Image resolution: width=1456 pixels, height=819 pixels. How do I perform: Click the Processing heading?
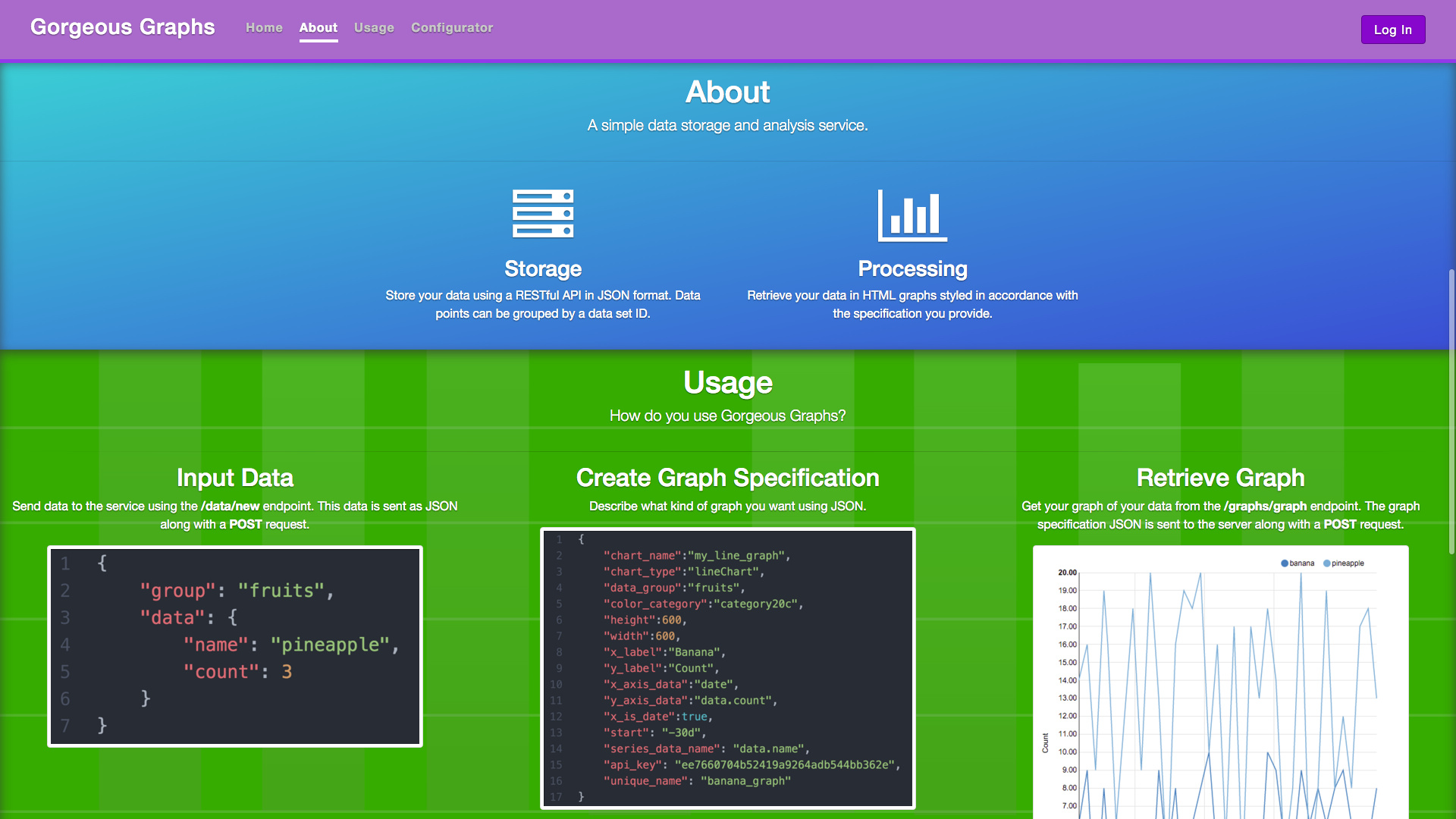click(x=912, y=268)
